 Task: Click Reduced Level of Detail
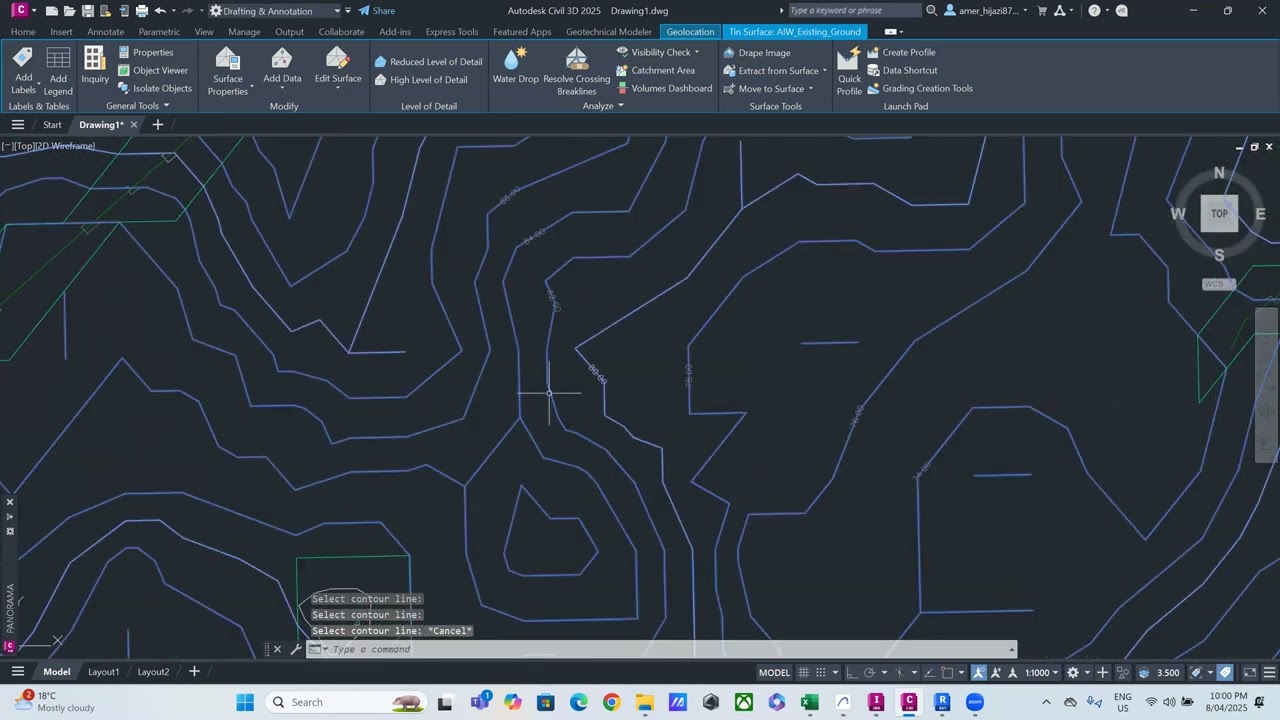(x=428, y=62)
